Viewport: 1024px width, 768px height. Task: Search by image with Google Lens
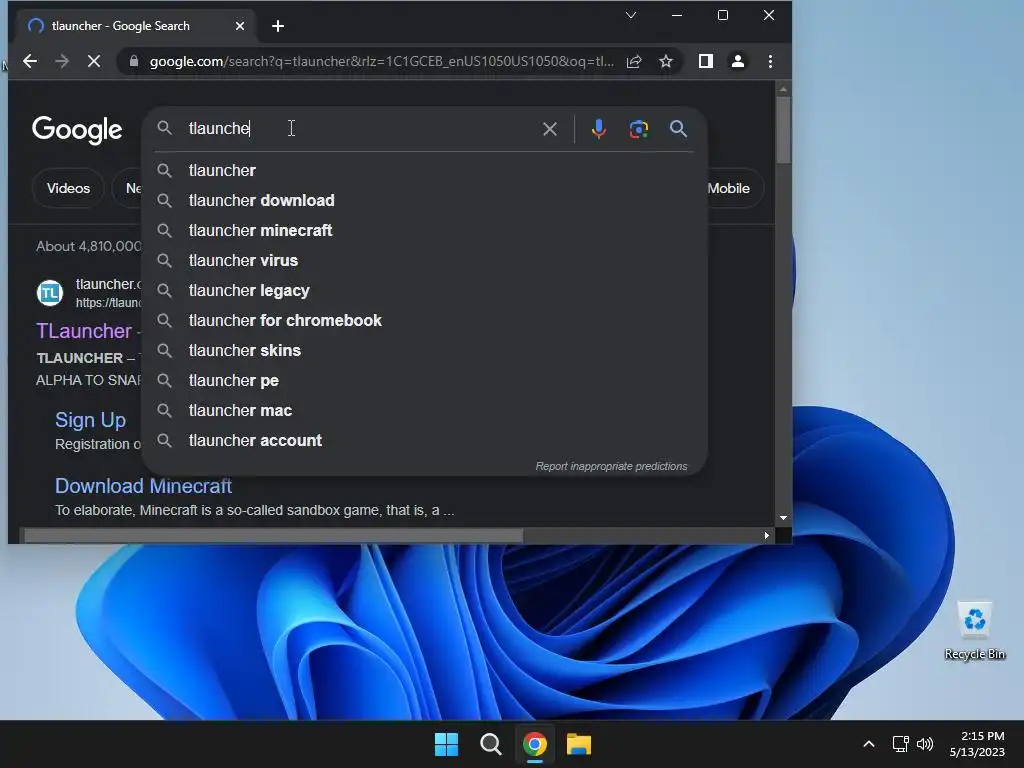639,129
